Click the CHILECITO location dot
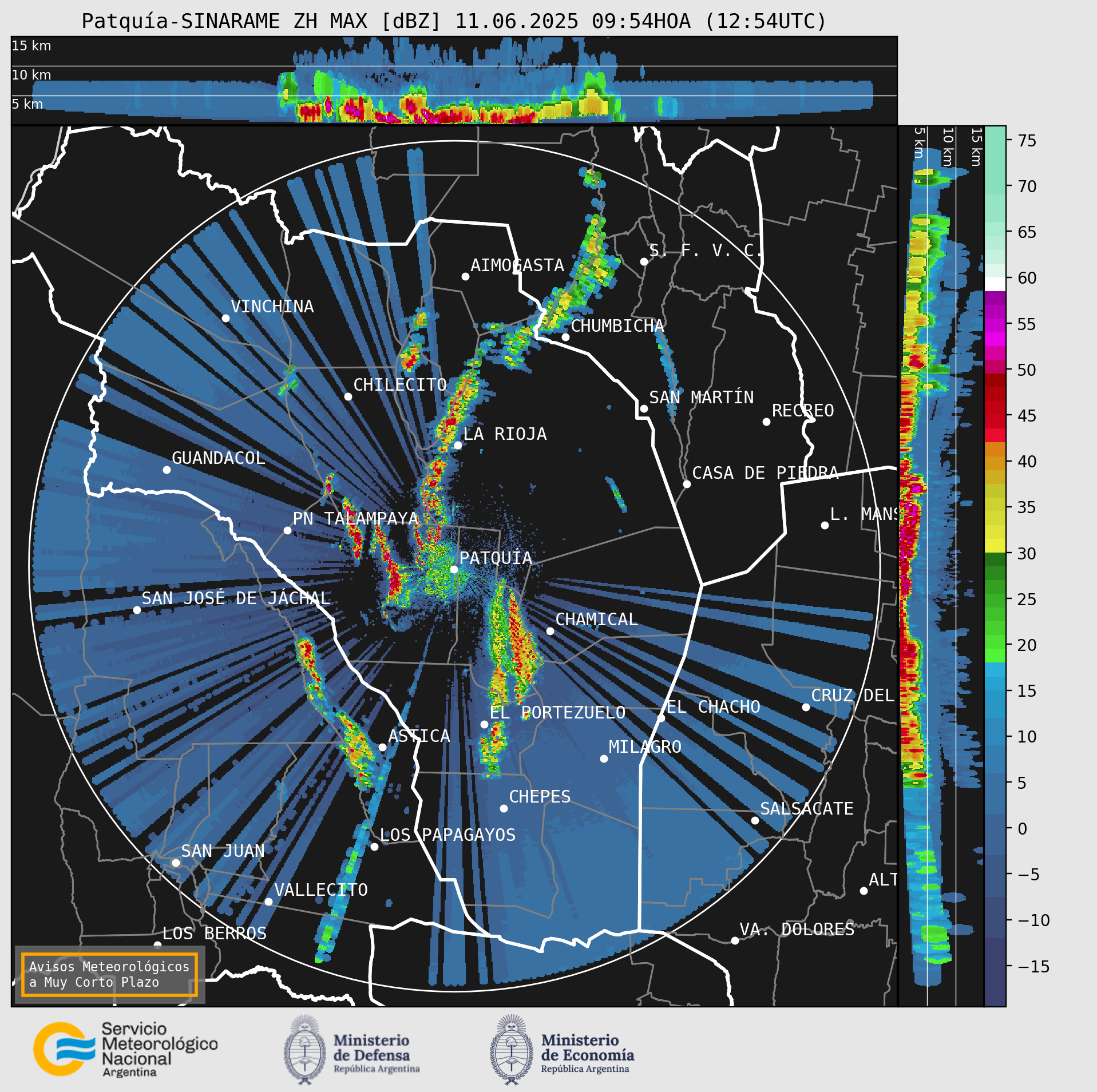Image resolution: width=1097 pixels, height=1092 pixels. (348, 396)
